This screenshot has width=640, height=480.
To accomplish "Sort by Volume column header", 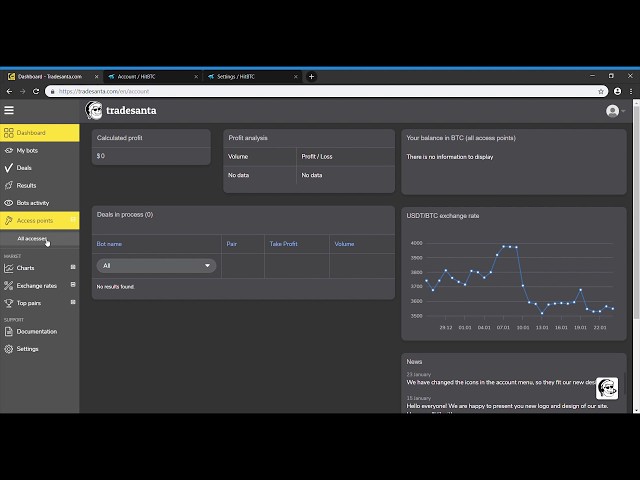I will pos(344,244).
